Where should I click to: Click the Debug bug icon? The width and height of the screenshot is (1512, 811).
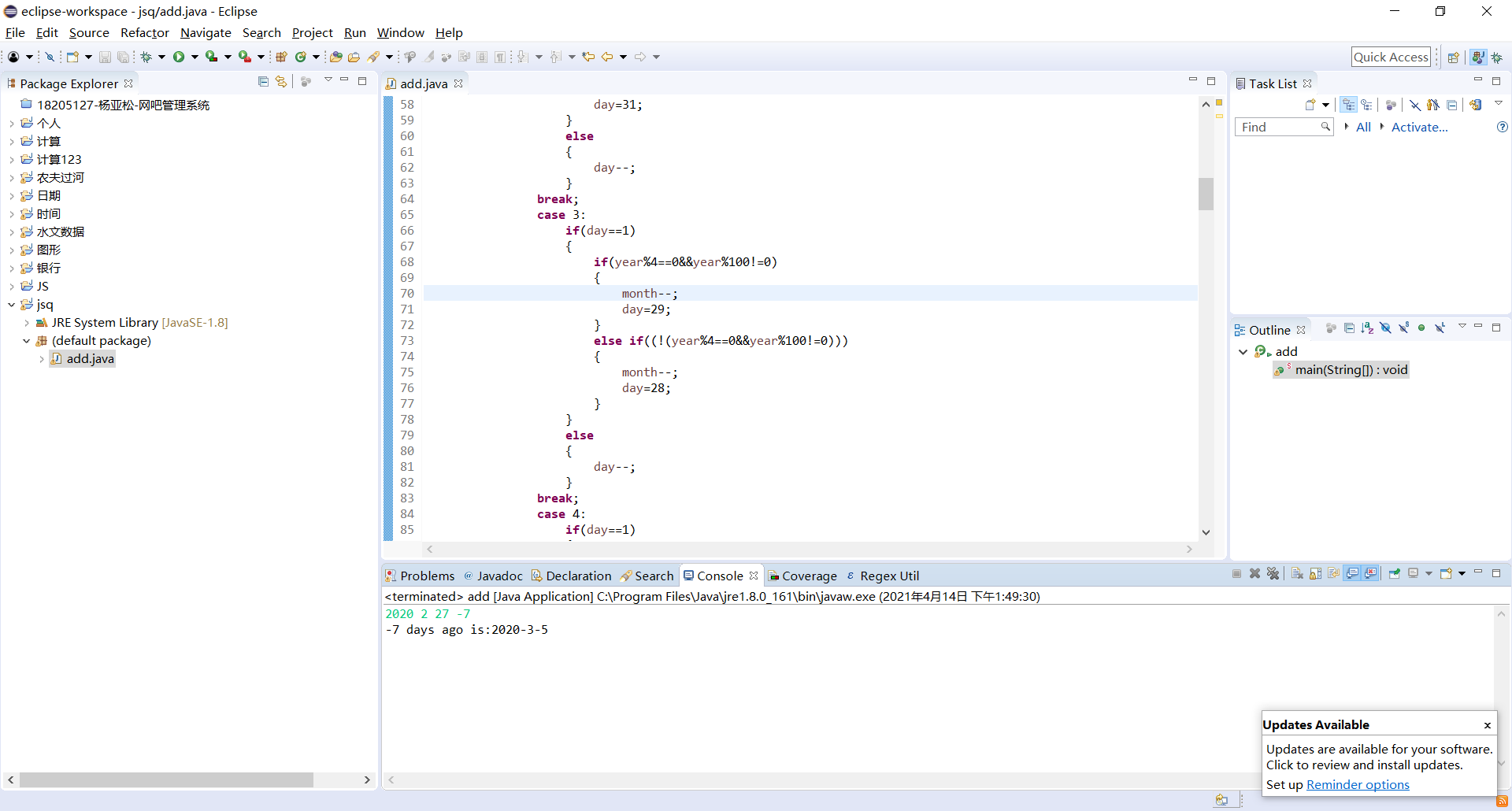tap(146, 57)
